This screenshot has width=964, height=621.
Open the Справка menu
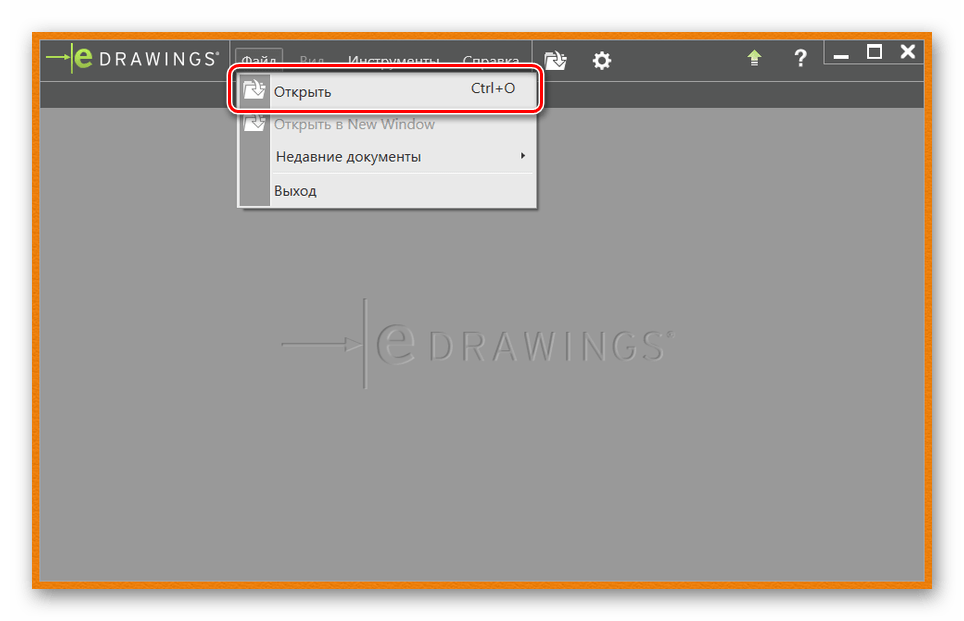click(490, 60)
